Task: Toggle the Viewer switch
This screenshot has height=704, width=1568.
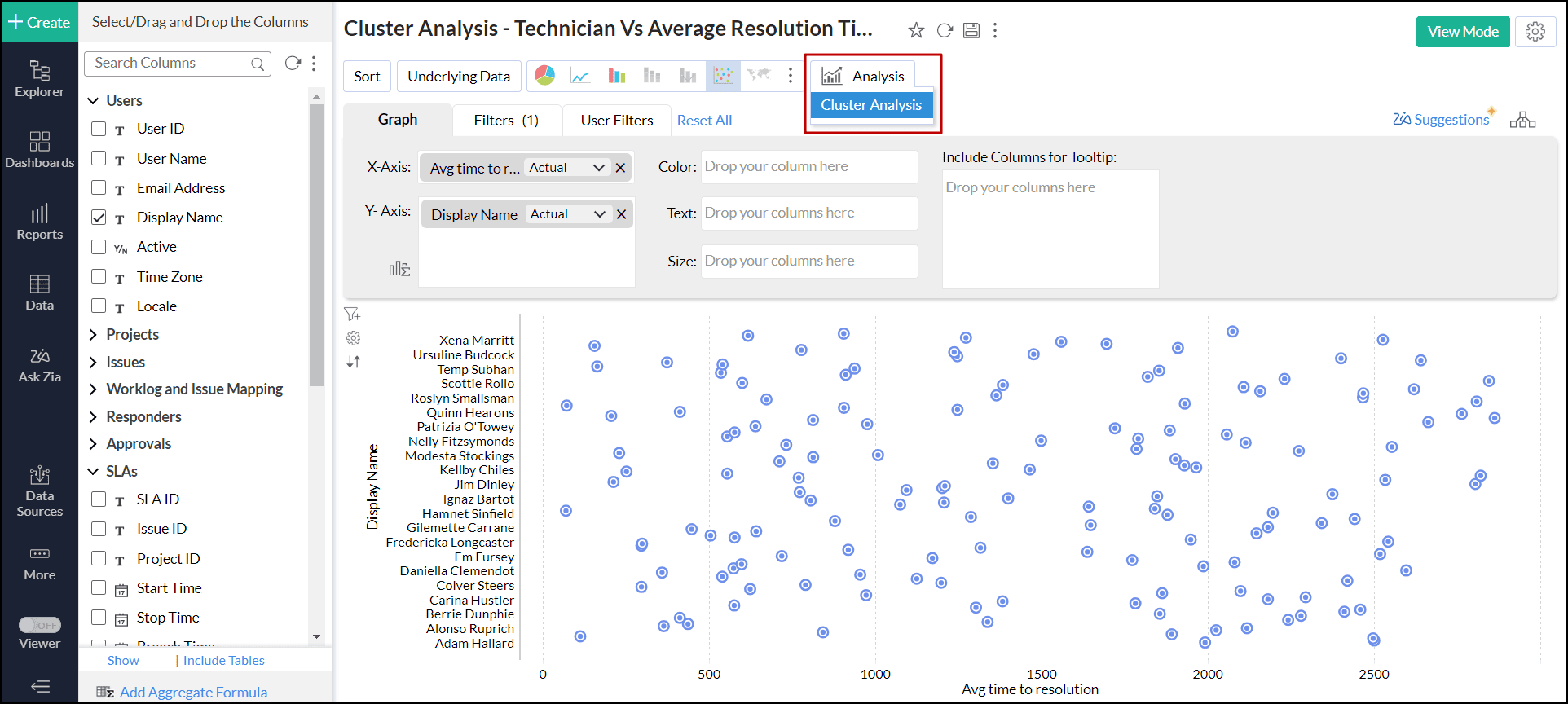Action: [x=40, y=625]
